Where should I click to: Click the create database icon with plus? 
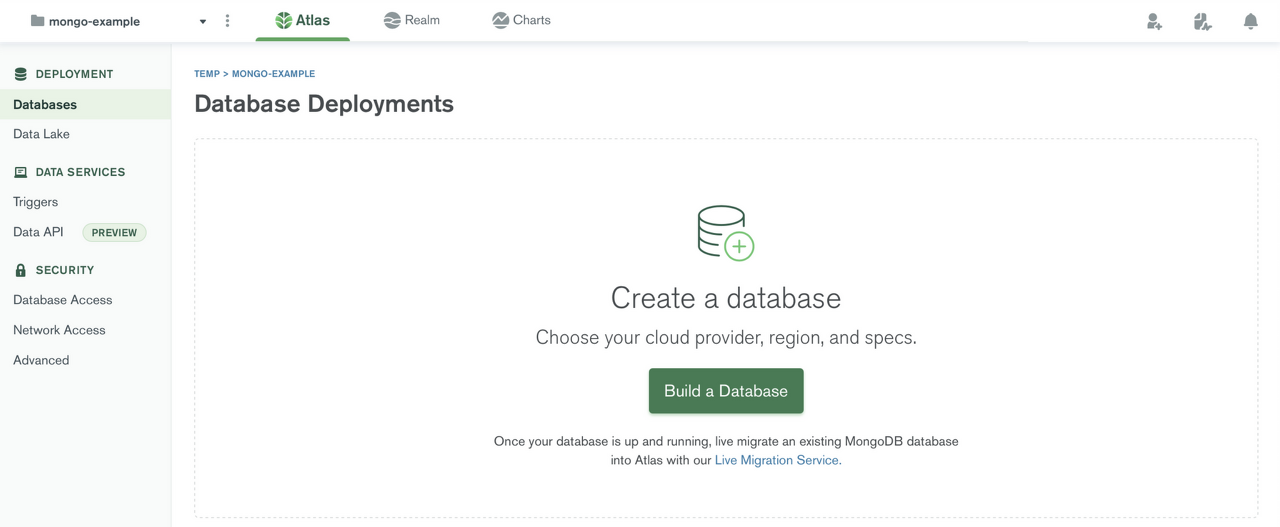click(x=726, y=233)
